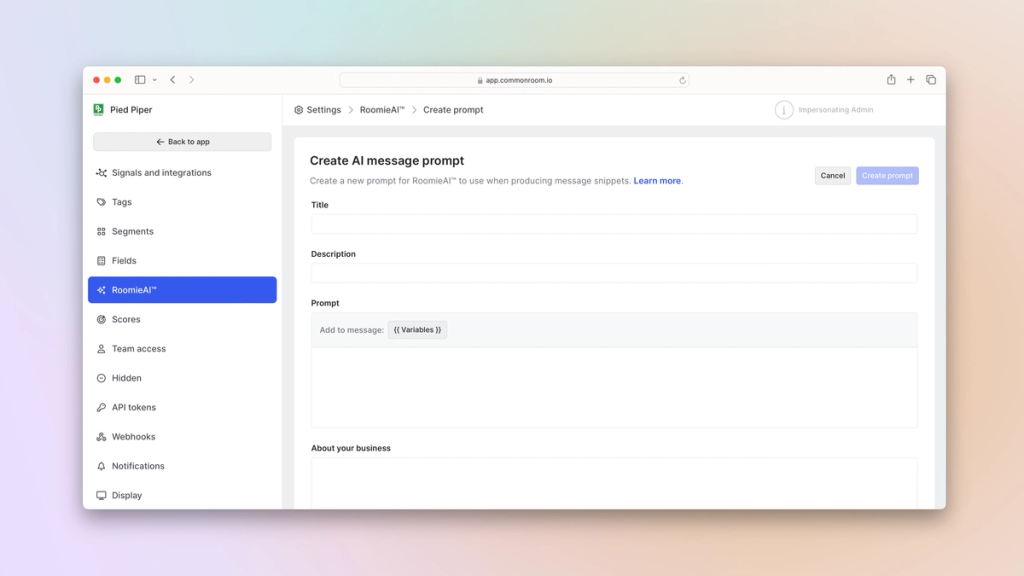Open the Variables insert dropdown

pyautogui.click(x=417, y=330)
